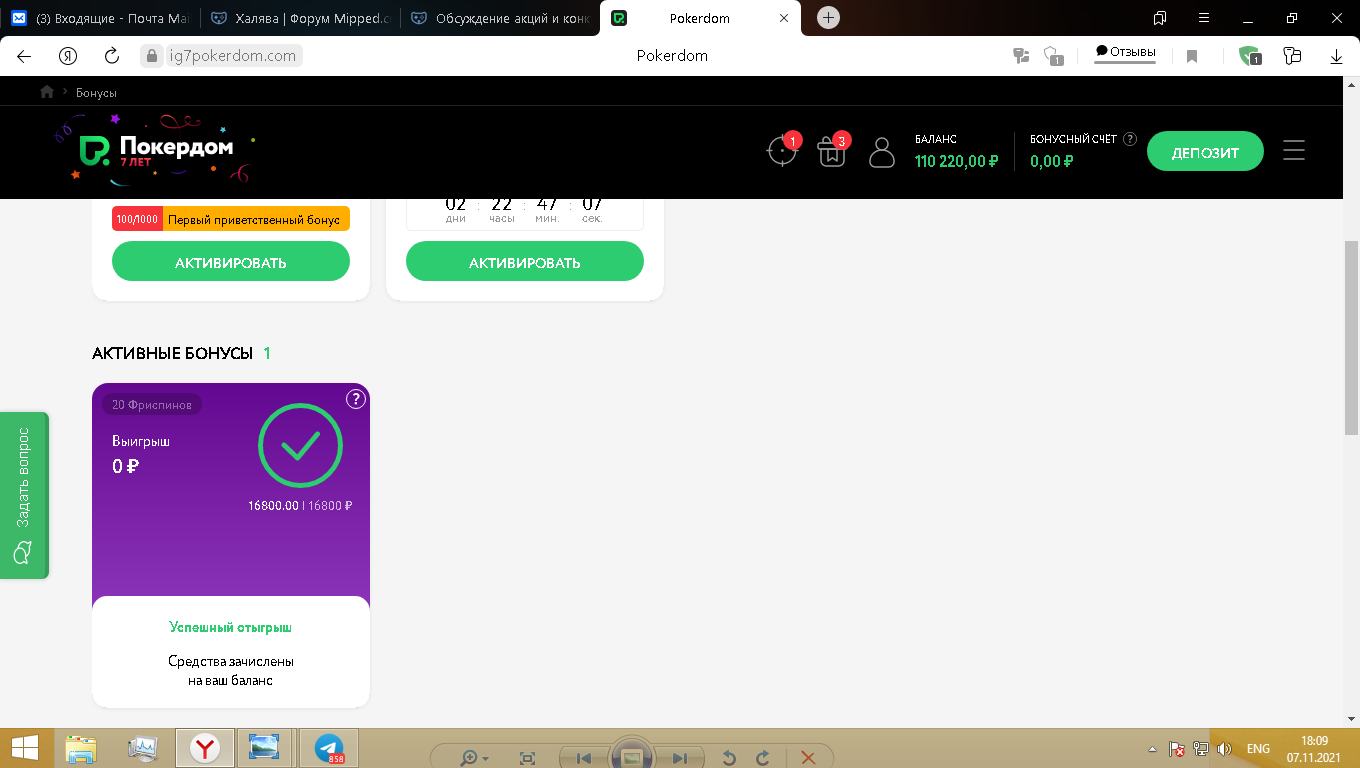
Task: Click the bonus account amount 0,00 ₽
Action: [1052, 160]
